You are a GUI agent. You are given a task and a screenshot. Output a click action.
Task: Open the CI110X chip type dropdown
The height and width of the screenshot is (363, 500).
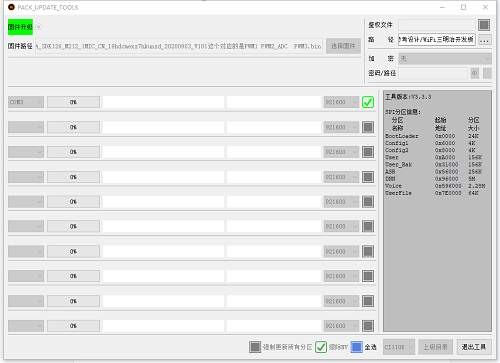[x=399, y=347]
